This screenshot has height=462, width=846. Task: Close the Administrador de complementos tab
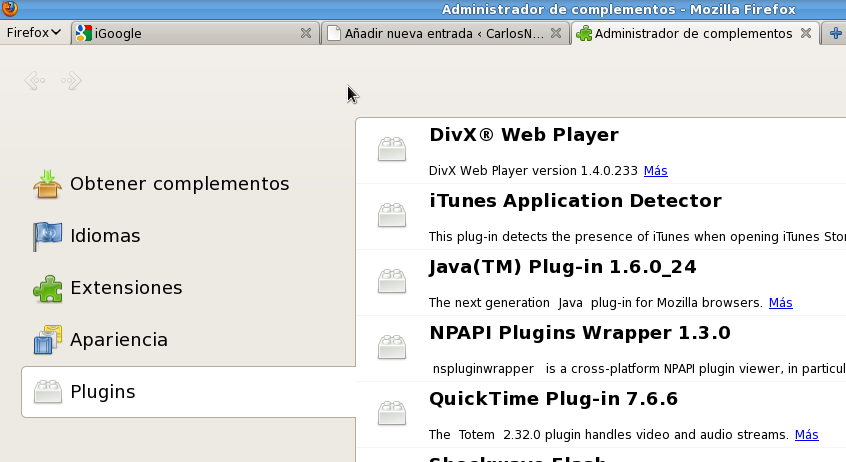(x=805, y=33)
